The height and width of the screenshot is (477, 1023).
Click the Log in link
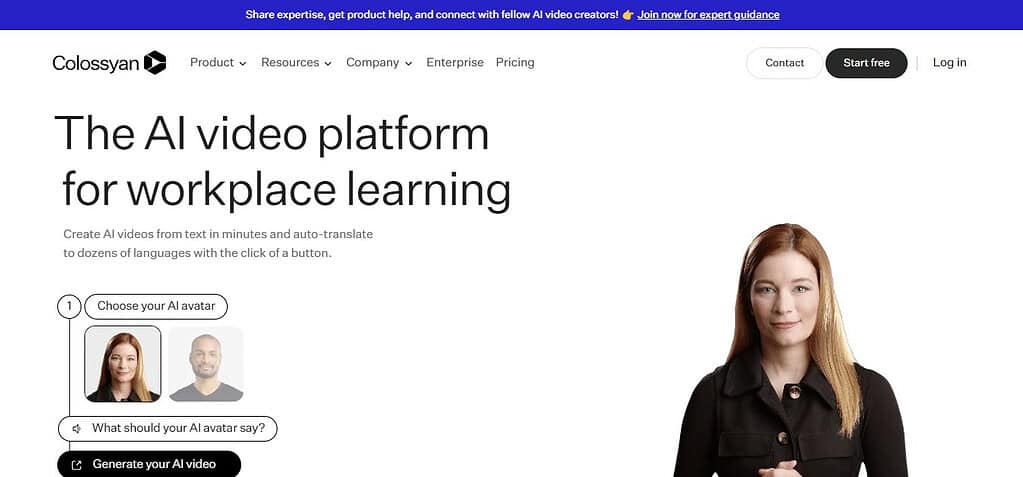[949, 63]
